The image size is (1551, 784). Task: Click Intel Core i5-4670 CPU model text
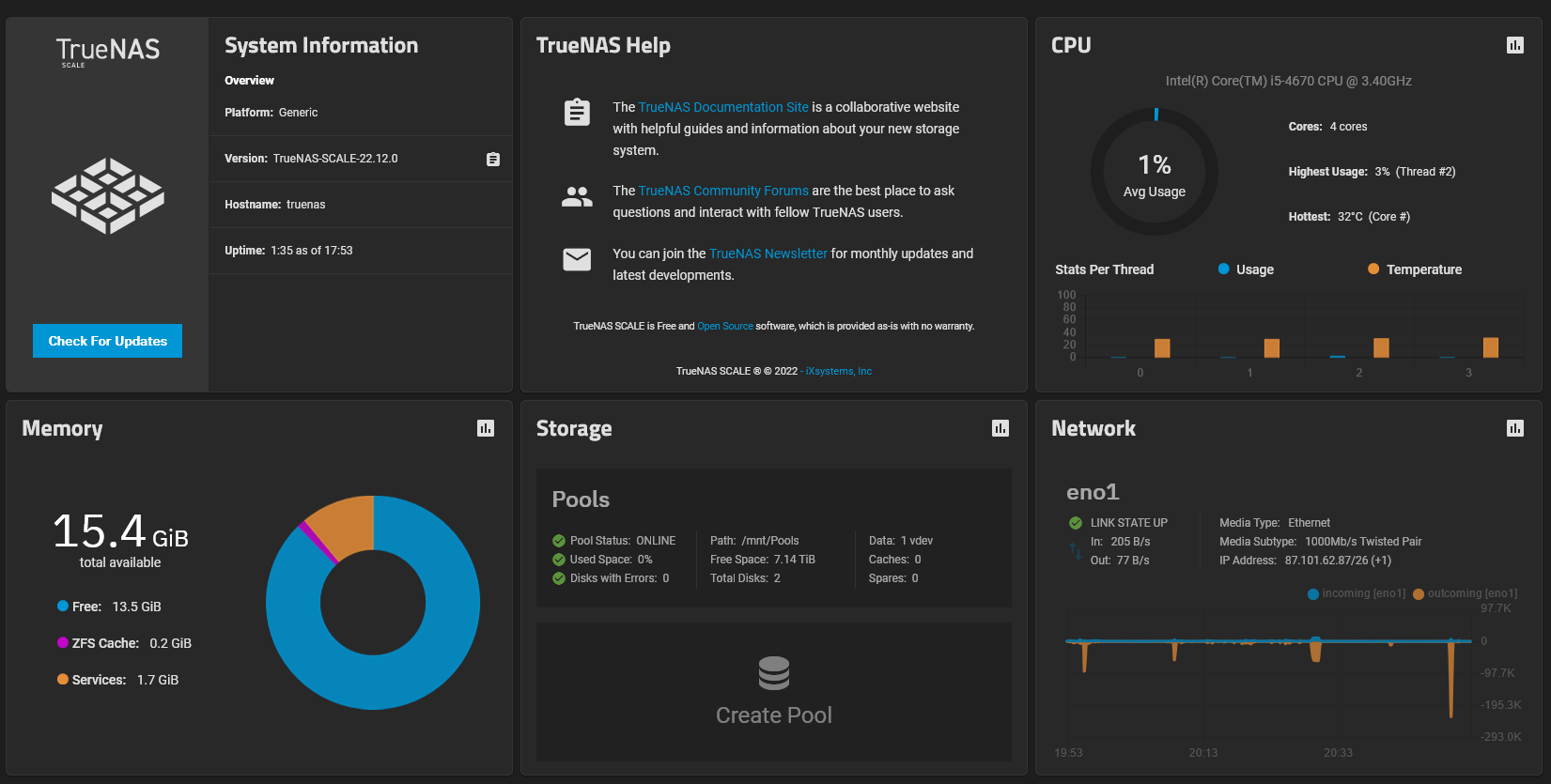[1288, 81]
